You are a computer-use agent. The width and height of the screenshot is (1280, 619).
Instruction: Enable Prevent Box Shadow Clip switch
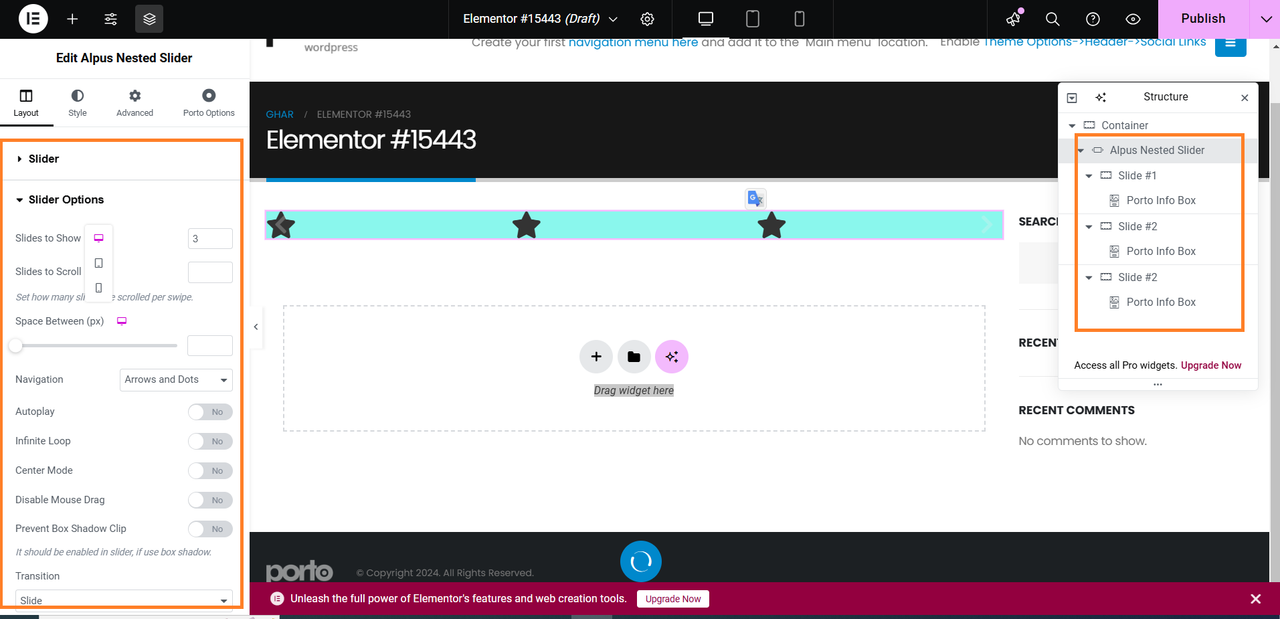click(210, 529)
